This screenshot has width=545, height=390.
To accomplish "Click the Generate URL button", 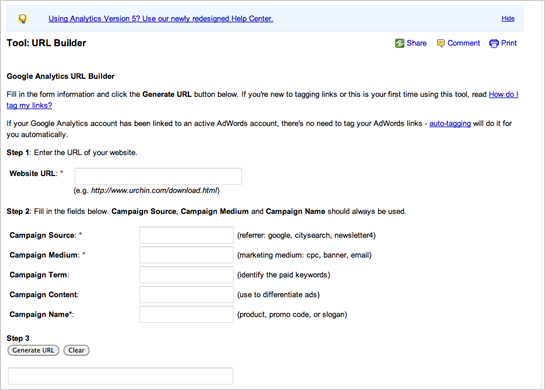I will point(33,350).
